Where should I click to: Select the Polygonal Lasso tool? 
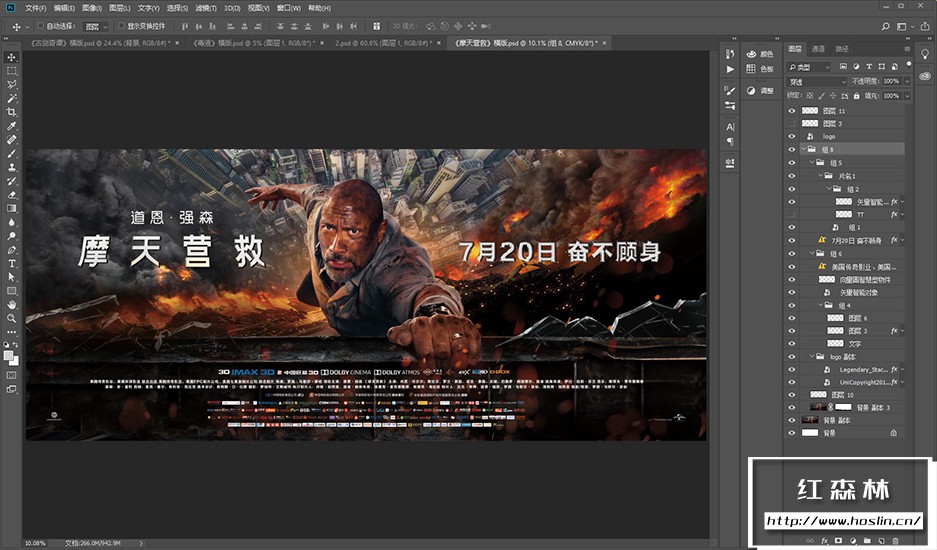click(11, 85)
